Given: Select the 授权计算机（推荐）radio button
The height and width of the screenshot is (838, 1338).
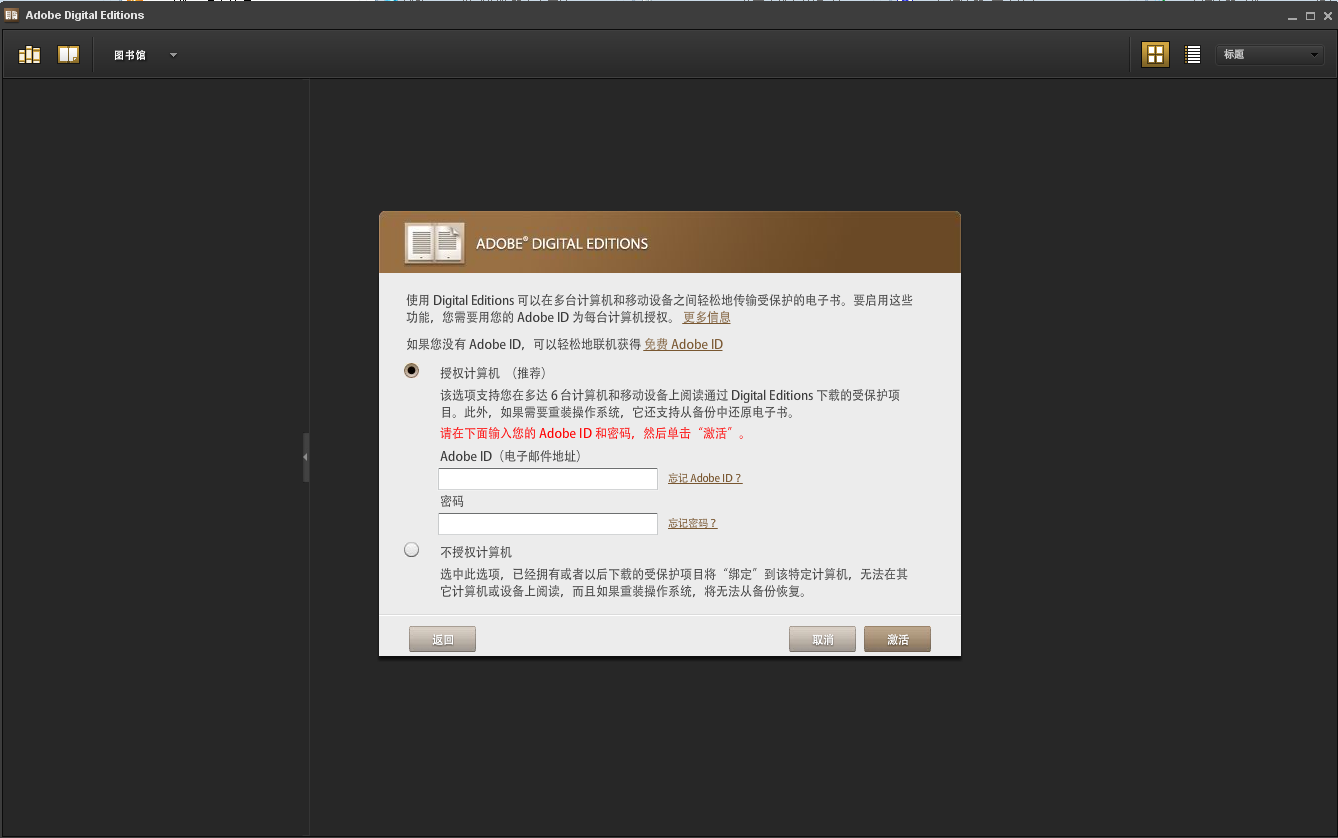Looking at the screenshot, I should pos(411,370).
